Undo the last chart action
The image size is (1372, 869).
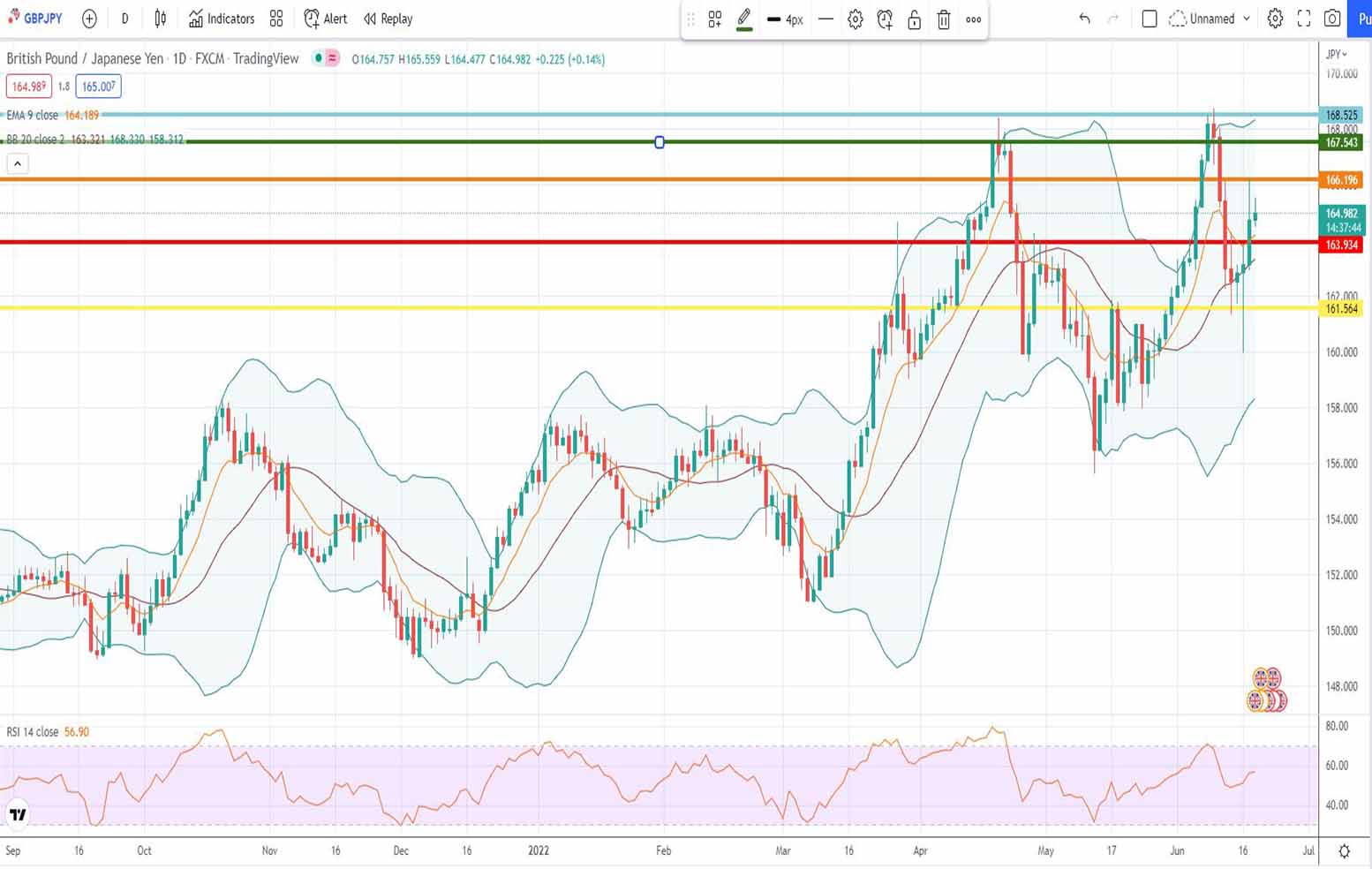1084,19
